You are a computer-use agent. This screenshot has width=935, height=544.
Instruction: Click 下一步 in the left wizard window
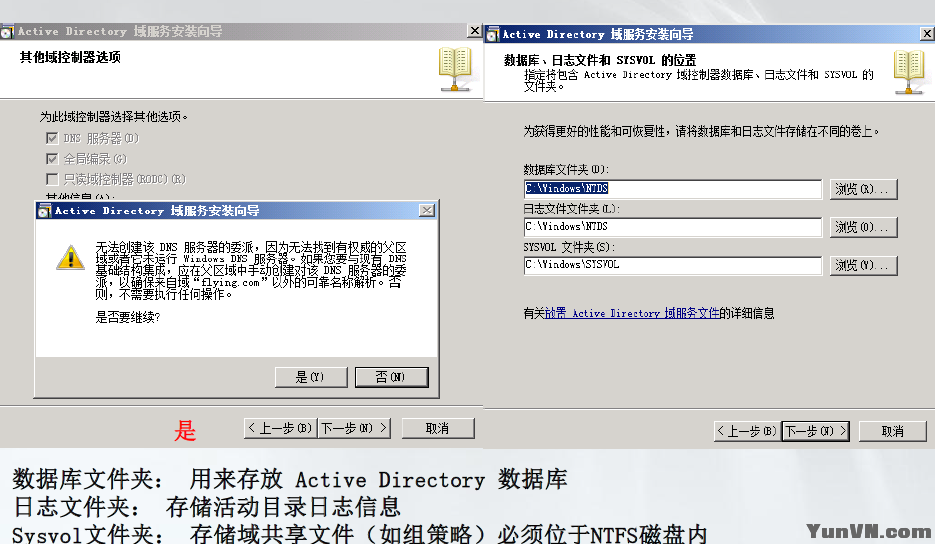[354, 428]
